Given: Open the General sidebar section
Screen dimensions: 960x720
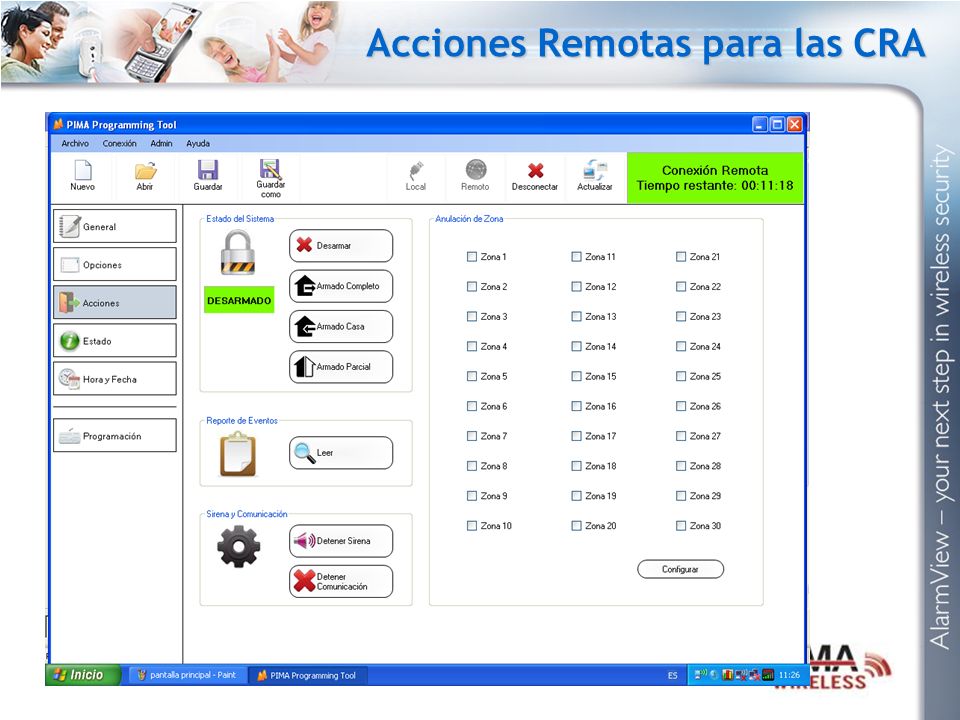Looking at the screenshot, I should pyautogui.click(x=114, y=227).
